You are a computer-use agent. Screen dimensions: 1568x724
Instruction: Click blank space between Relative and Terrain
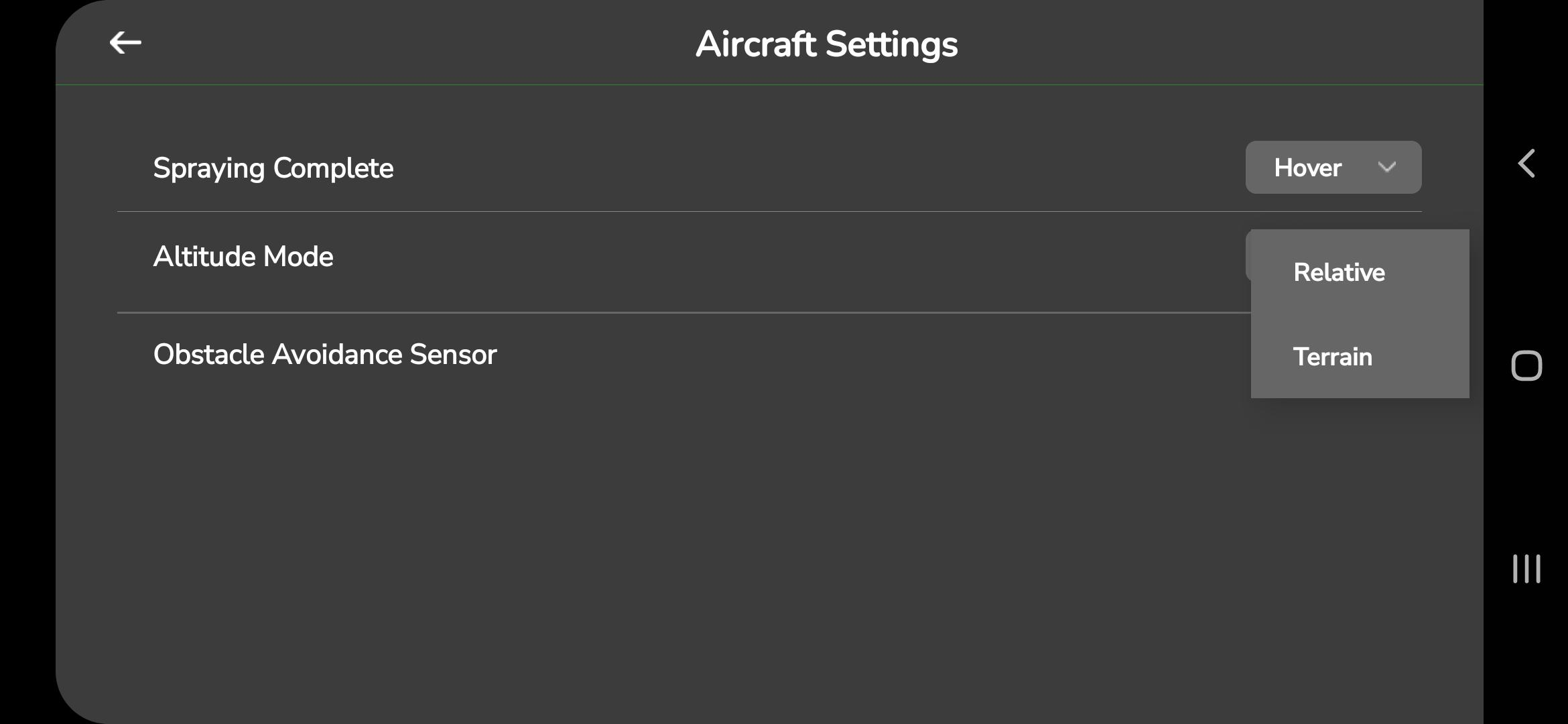coord(1359,314)
